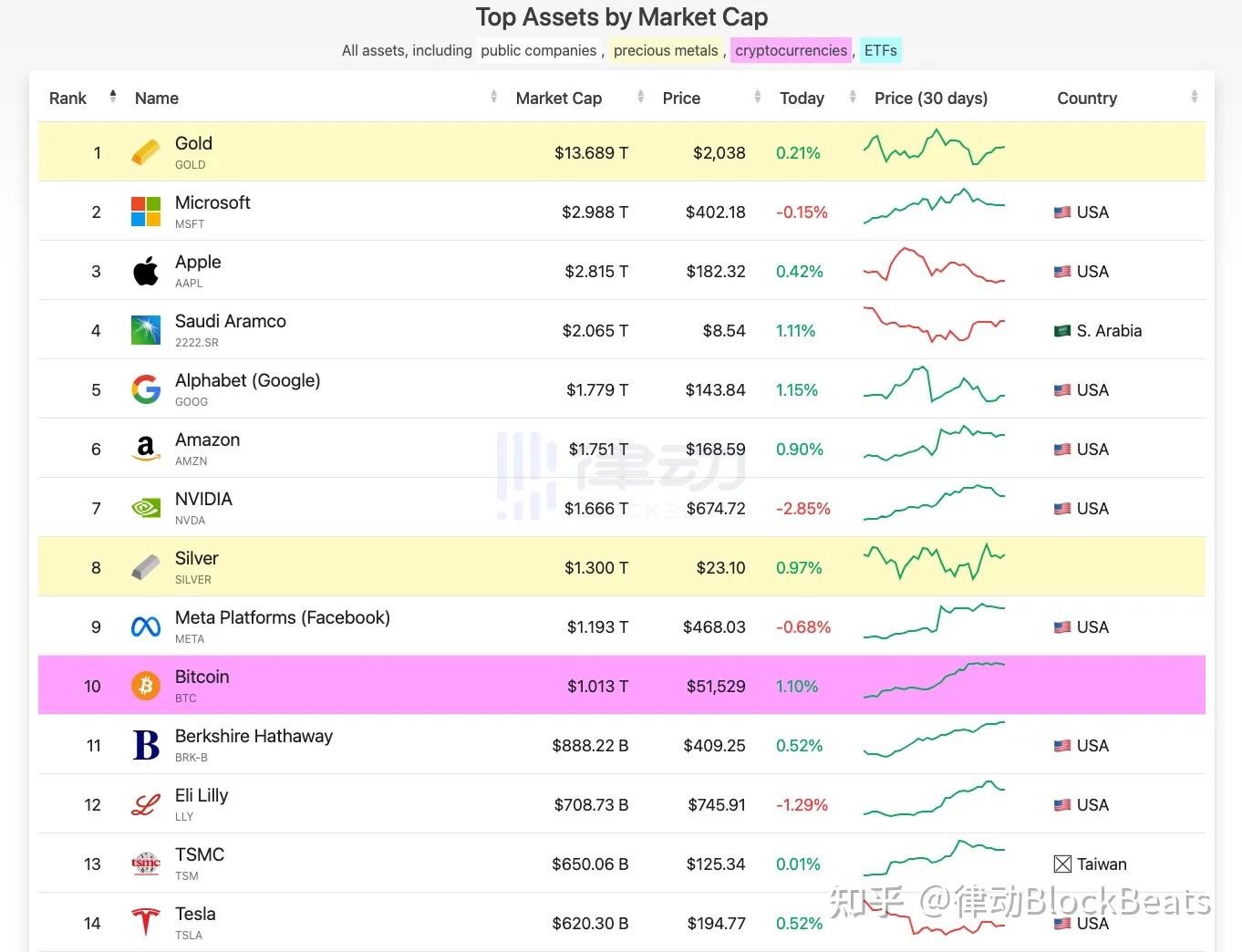The height and width of the screenshot is (952, 1242).
Task: Click the Top Assets by Market Cap heading
Action: [622, 17]
